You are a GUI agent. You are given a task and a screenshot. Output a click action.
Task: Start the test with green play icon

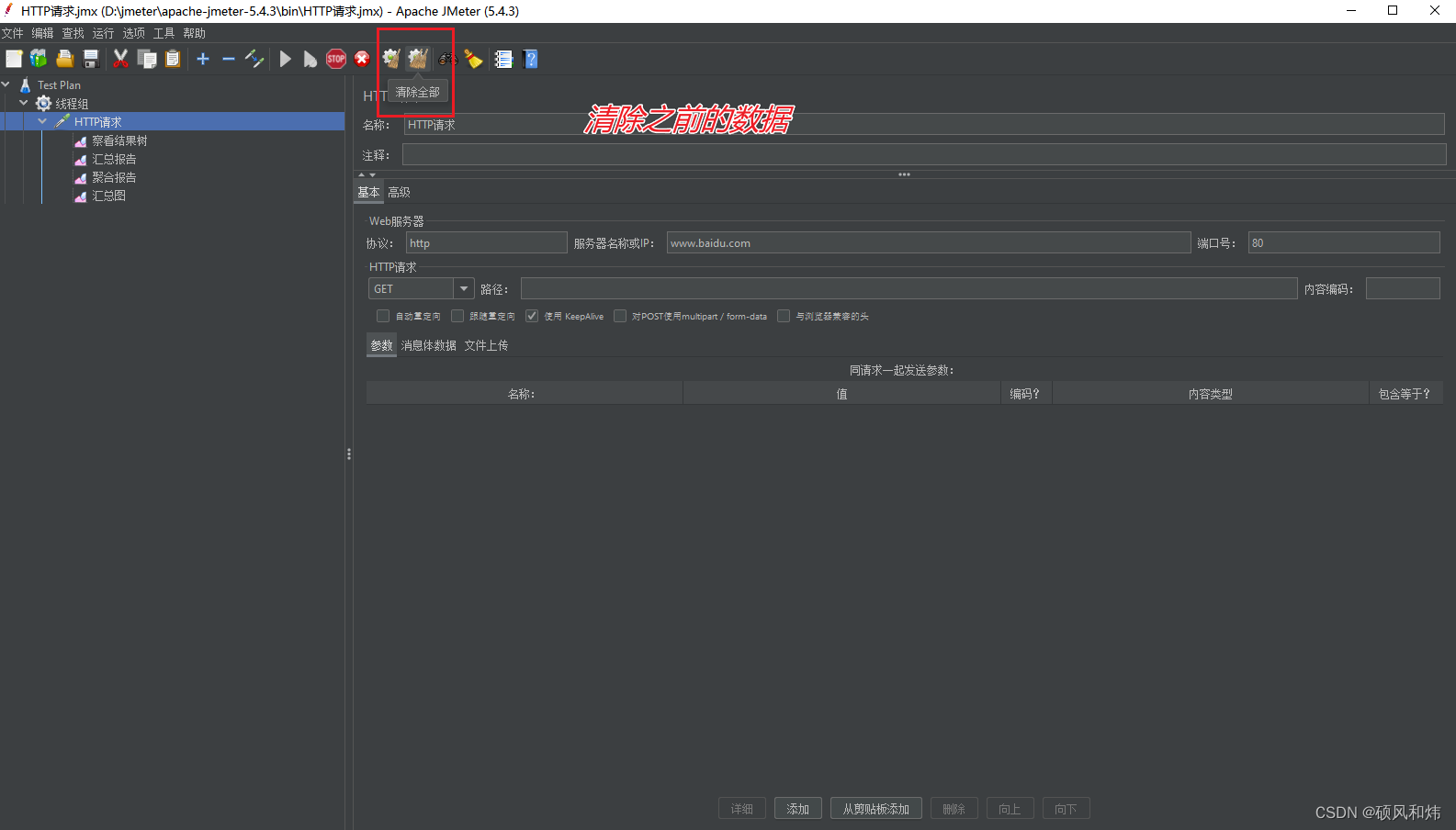pyautogui.click(x=285, y=59)
